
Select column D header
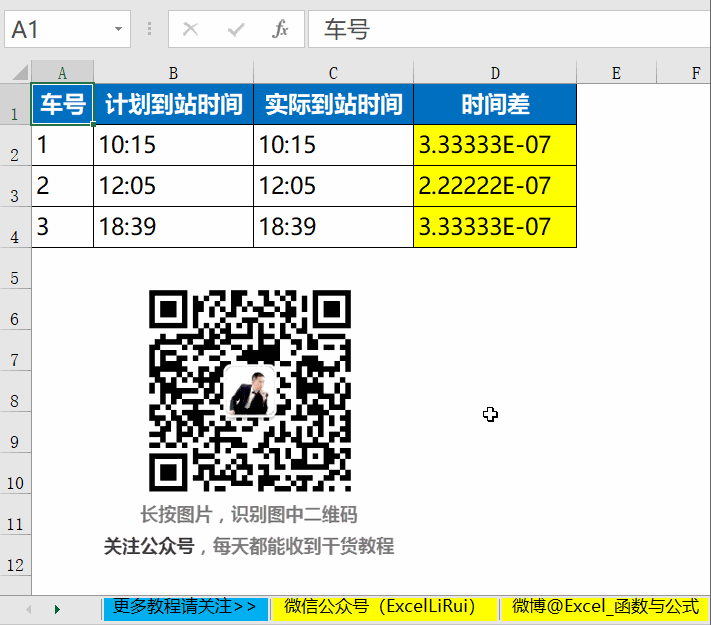(495, 73)
